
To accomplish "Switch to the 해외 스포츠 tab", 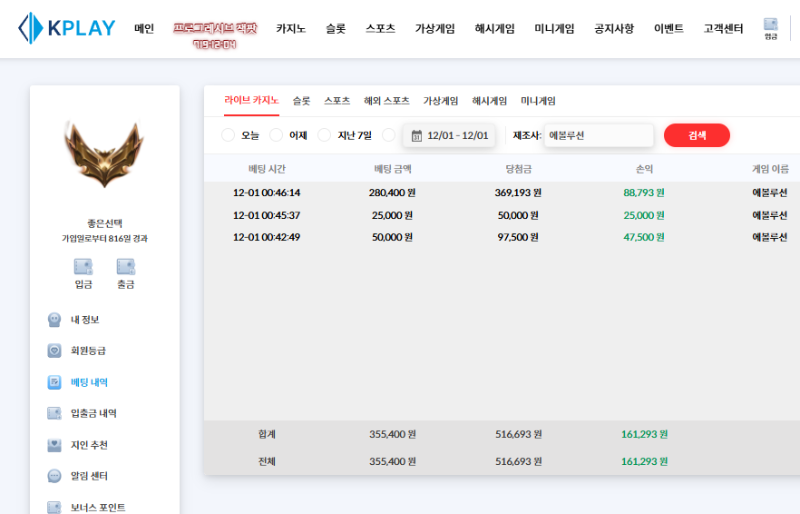I will click(x=387, y=101).
